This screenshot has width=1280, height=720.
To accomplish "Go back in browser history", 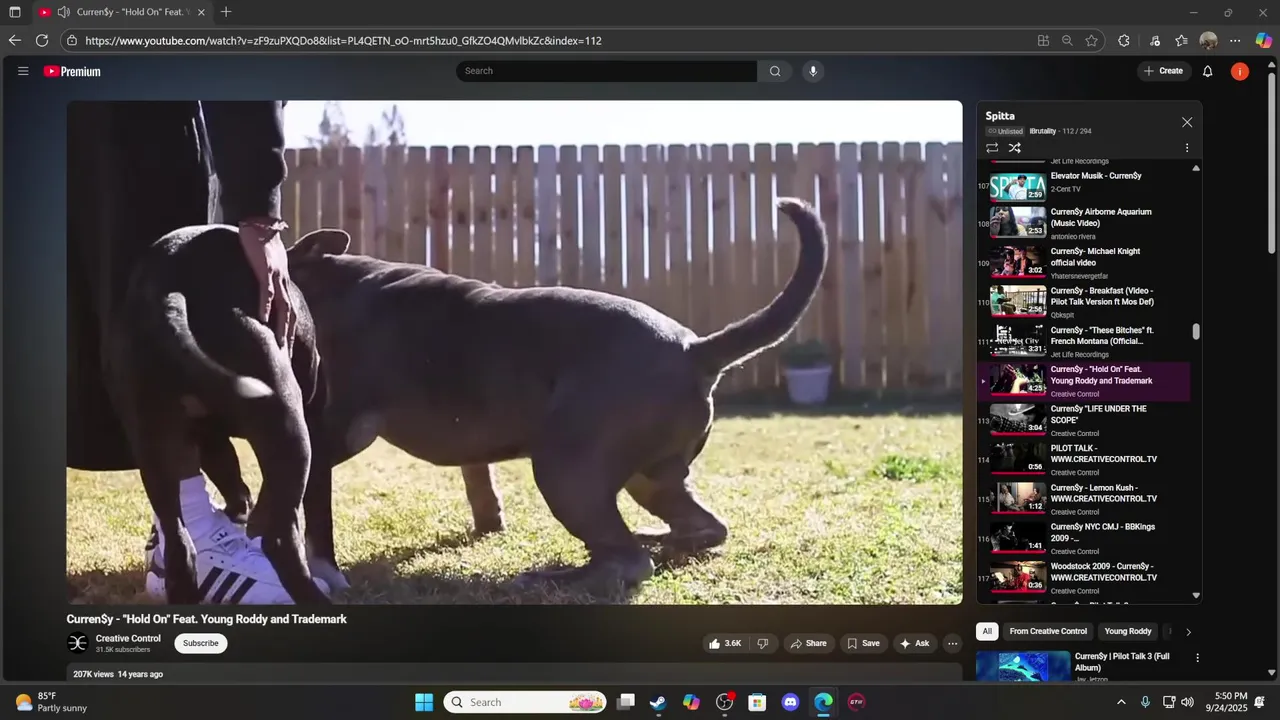I will pos(14,41).
